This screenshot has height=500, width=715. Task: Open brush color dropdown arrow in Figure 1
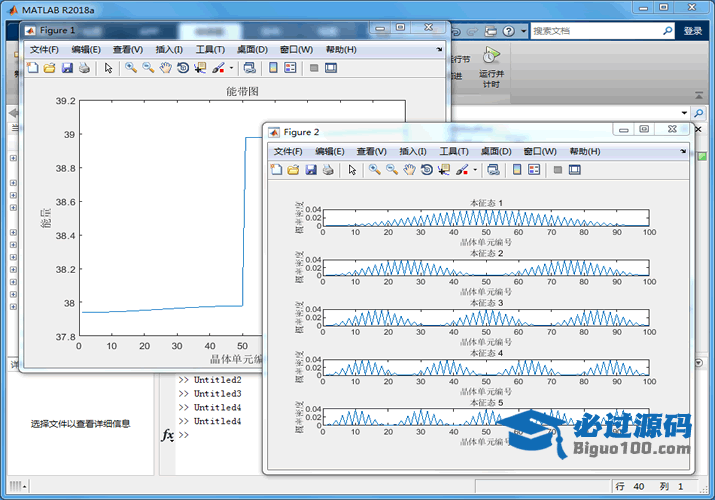(x=231, y=68)
